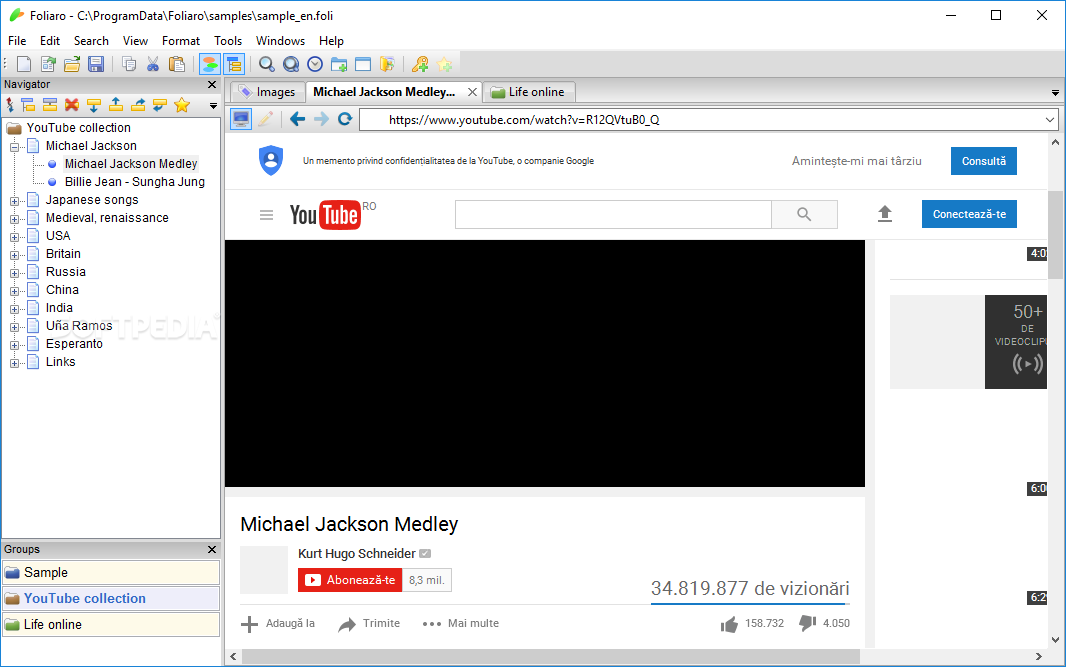The width and height of the screenshot is (1066, 667).
Task: Expand the Russia tree node
Action: [14, 273]
